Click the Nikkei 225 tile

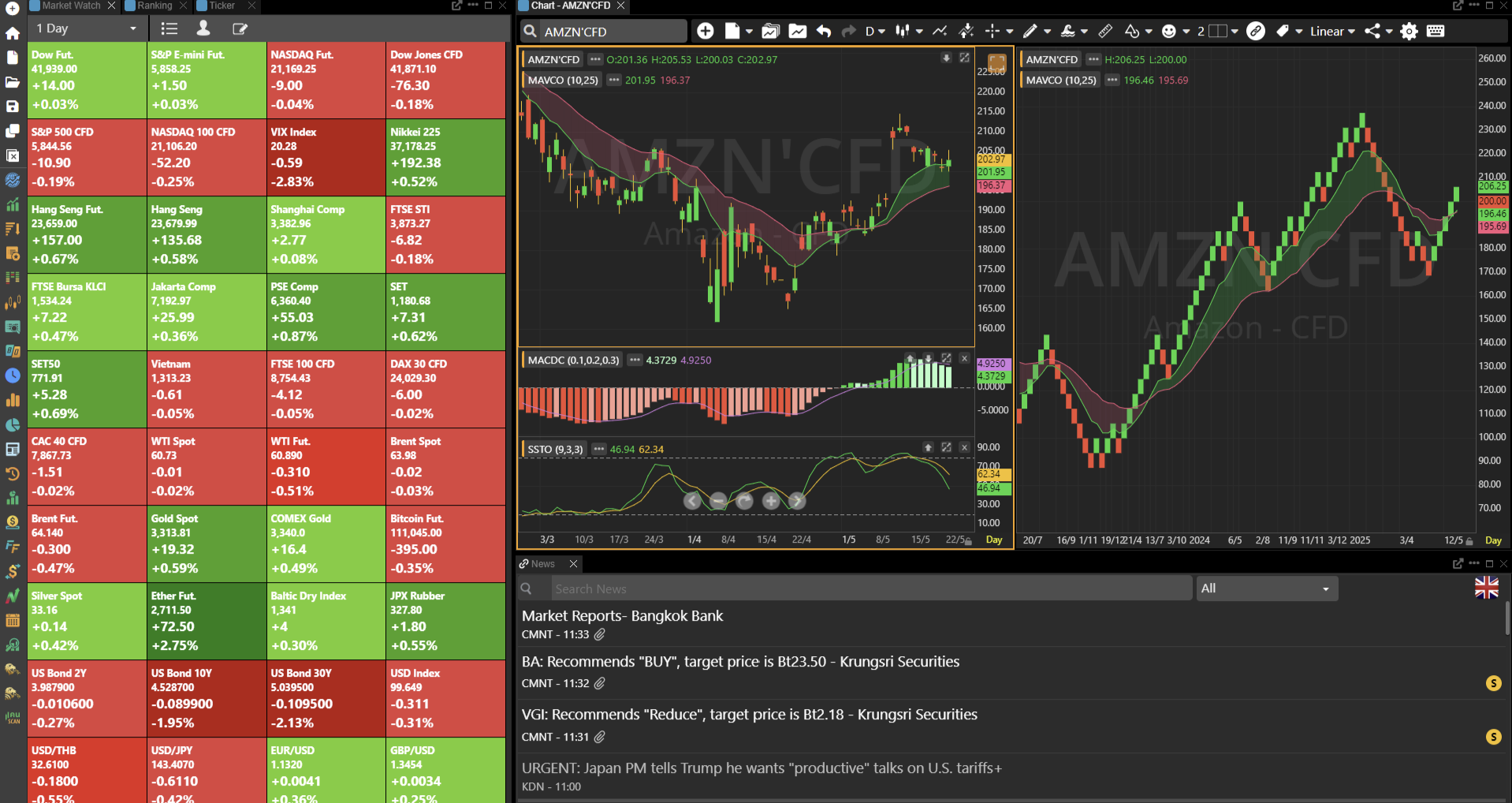[446, 157]
